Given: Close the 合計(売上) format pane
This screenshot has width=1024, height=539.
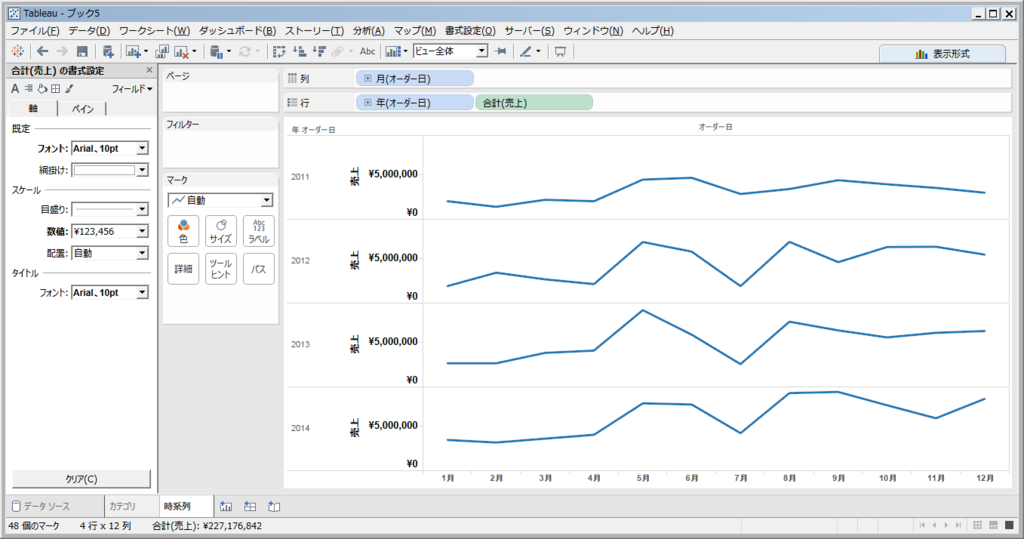Looking at the screenshot, I should 149,70.
